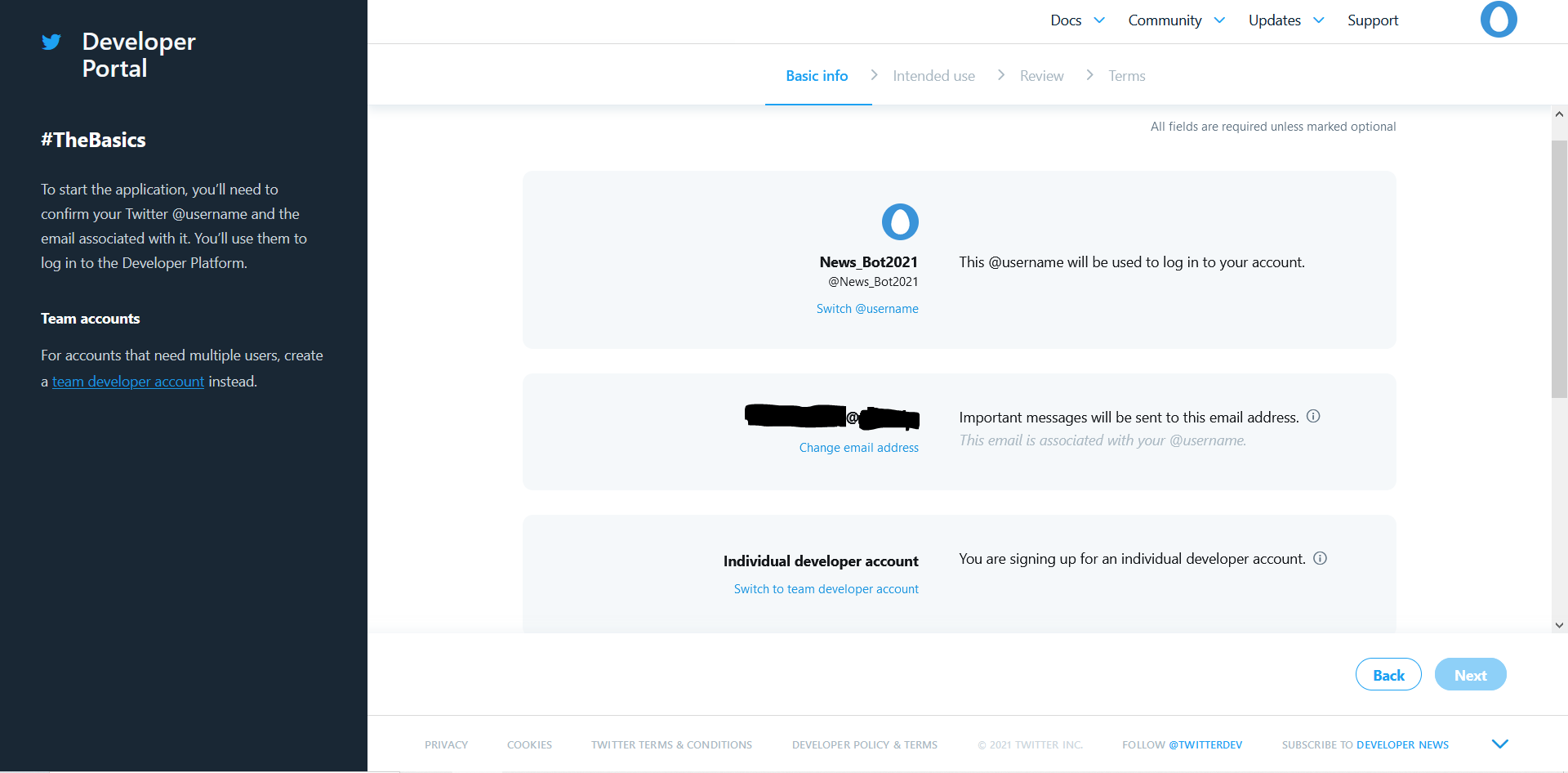Click the scrollbar up arrow
Screen dimensions: 1568x773
pyautogui.click(x=1559, y=114)
